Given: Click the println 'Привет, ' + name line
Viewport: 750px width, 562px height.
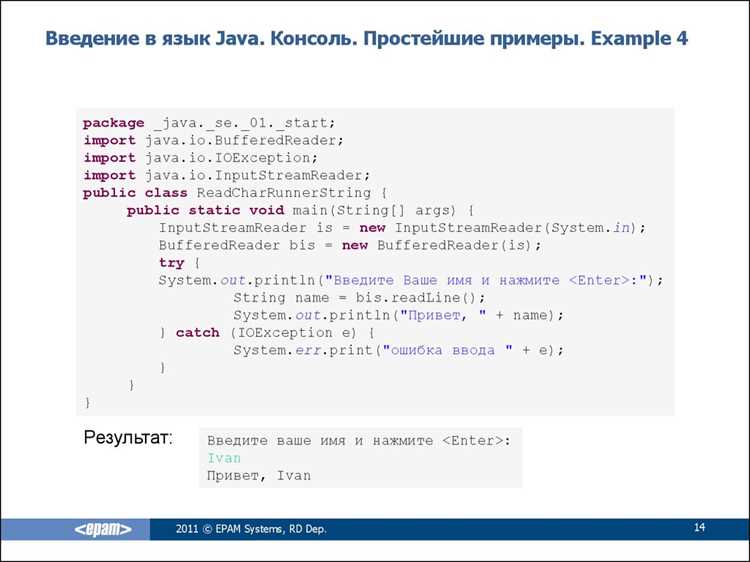Looking at the screenshot, I should (x=398, y=316).
